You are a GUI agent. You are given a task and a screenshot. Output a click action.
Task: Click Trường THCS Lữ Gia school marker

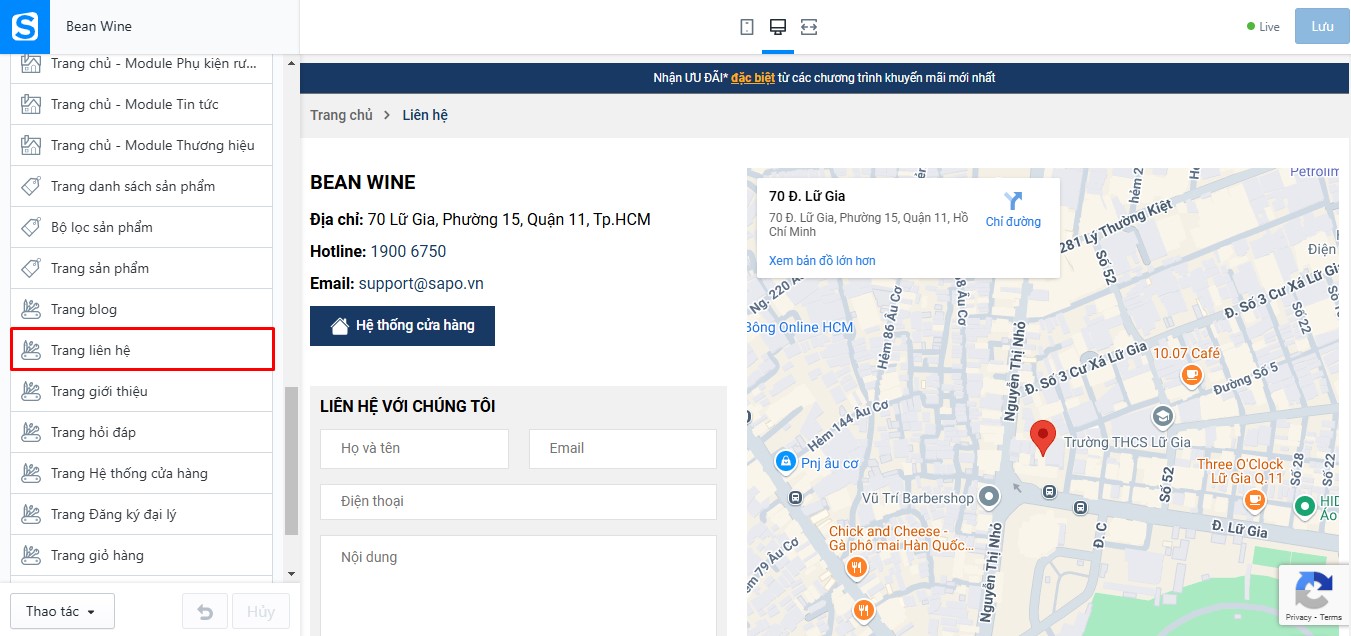click(x=1162, y=414)
